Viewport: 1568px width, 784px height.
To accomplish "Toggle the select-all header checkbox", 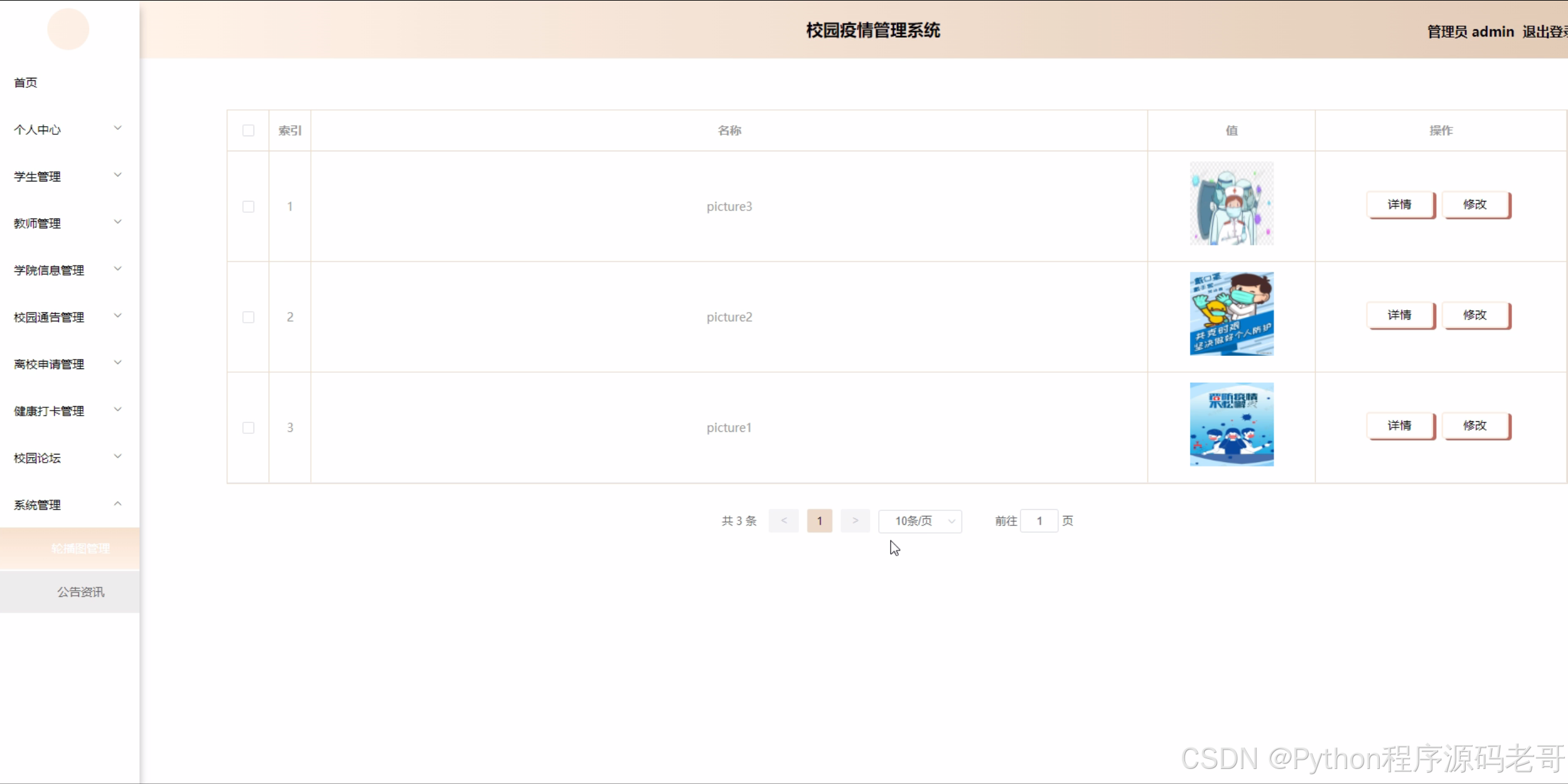I will point(248,131).
